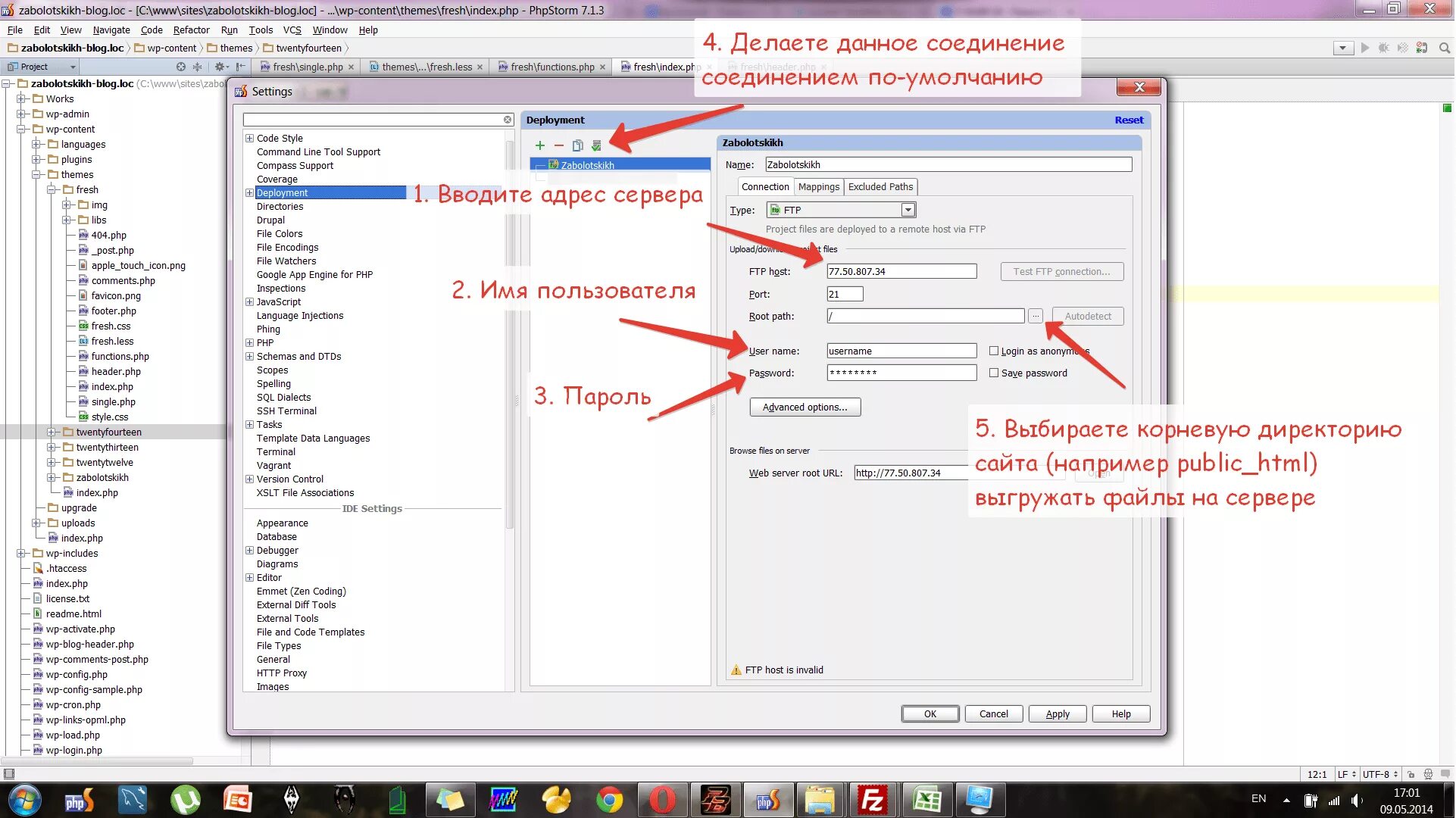
Task: Click the Advanced options button
Action: [x=805, y=407]
